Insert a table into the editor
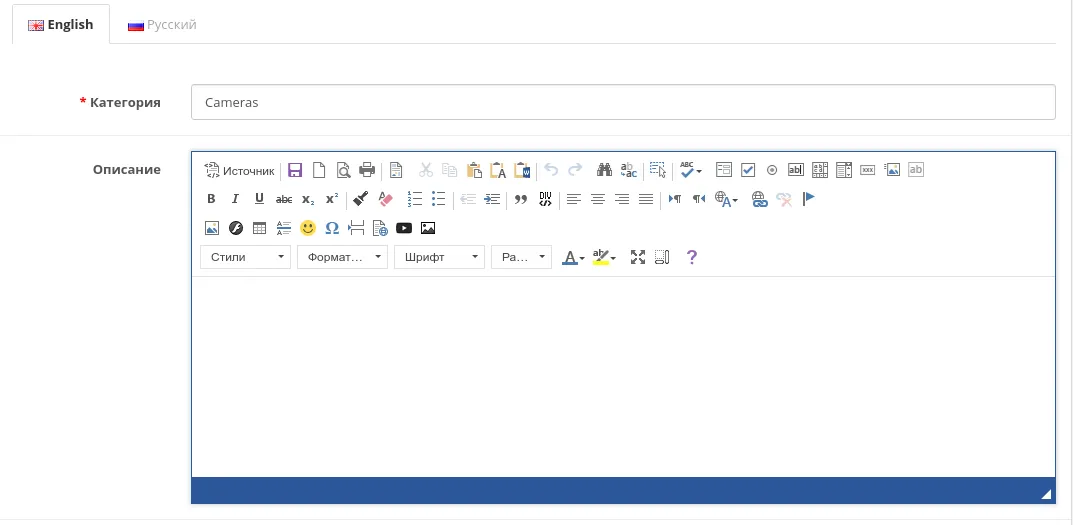1073x525 pixels. coord(260,228)
